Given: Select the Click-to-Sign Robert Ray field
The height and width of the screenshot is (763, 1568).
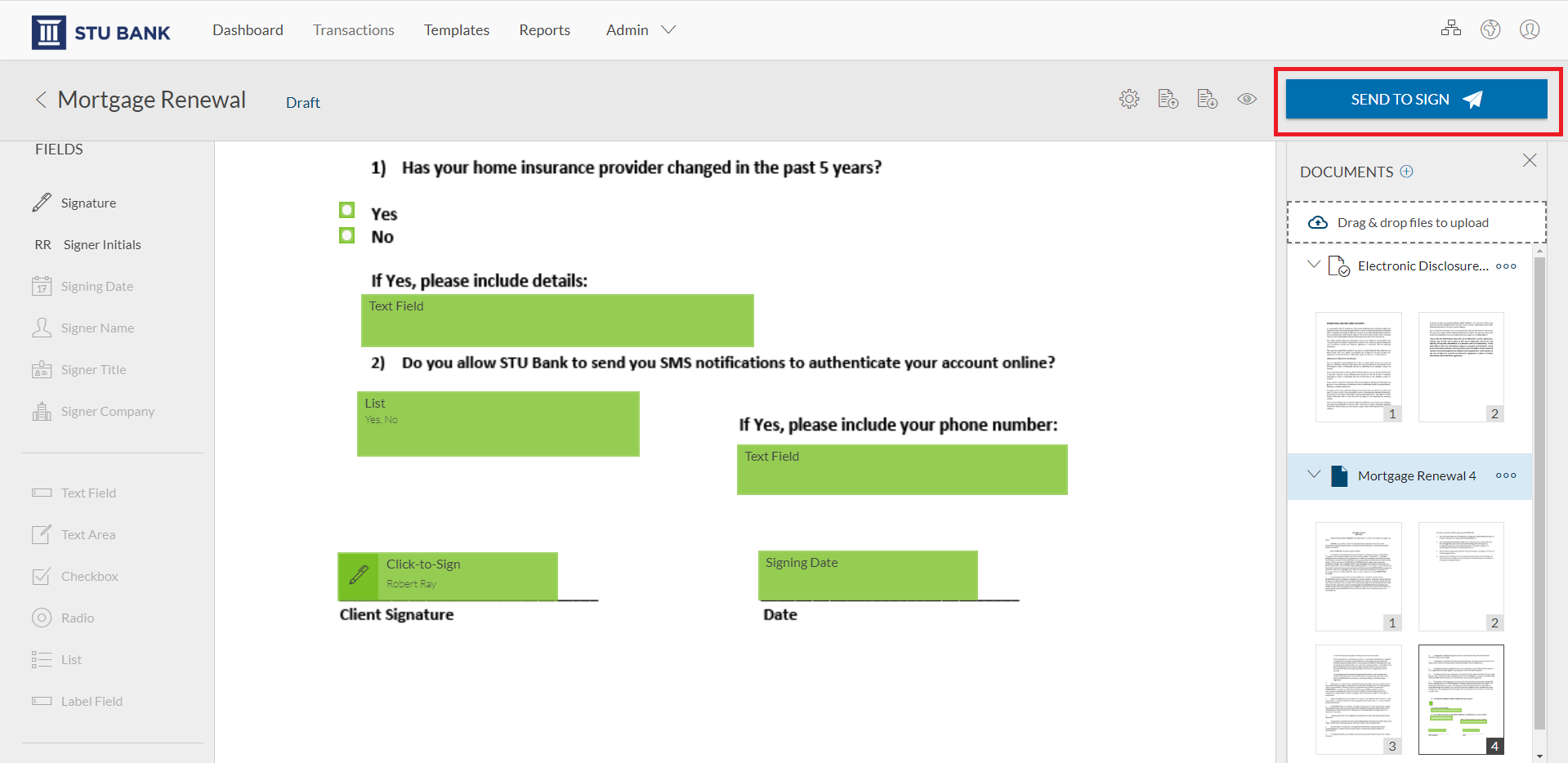Looking at the screenshot, I should [448, 576].
